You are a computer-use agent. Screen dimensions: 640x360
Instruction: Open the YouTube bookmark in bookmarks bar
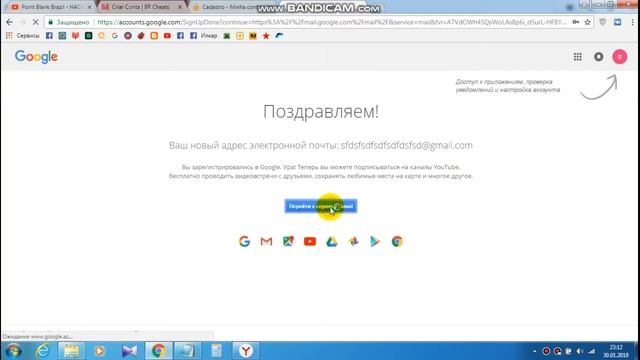pos(167,36)
